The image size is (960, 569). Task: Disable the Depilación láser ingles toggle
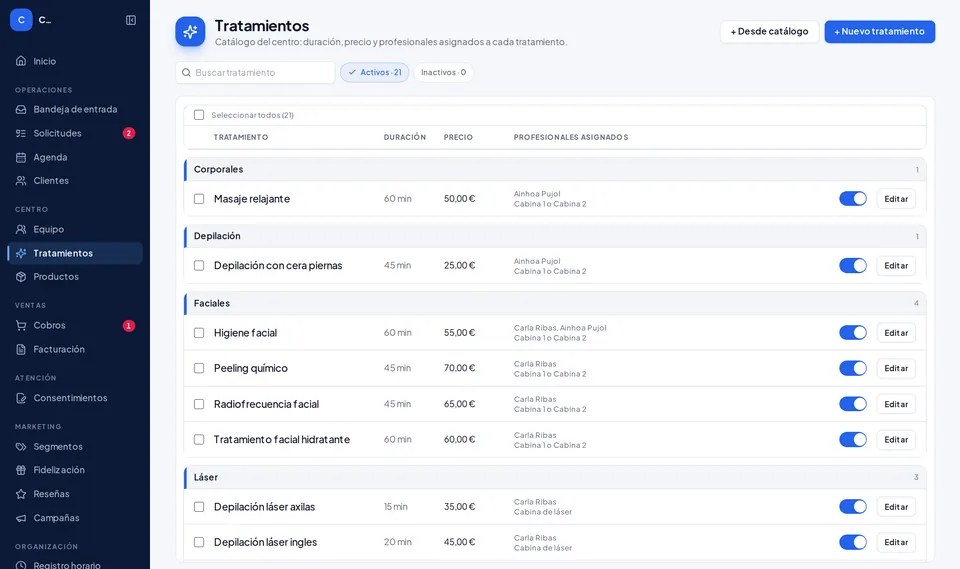[853, 542]
